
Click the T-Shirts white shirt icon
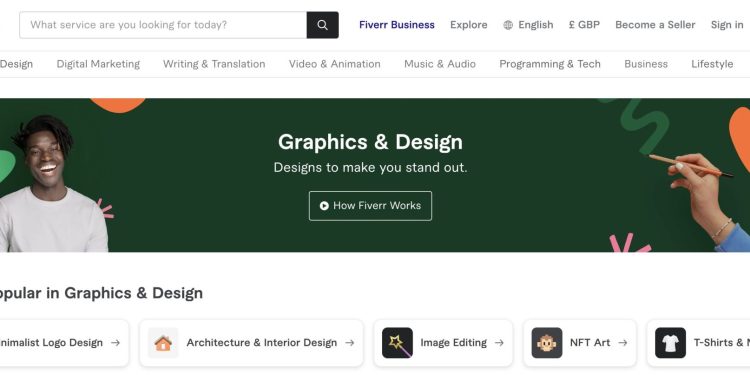tap(670, 342)
